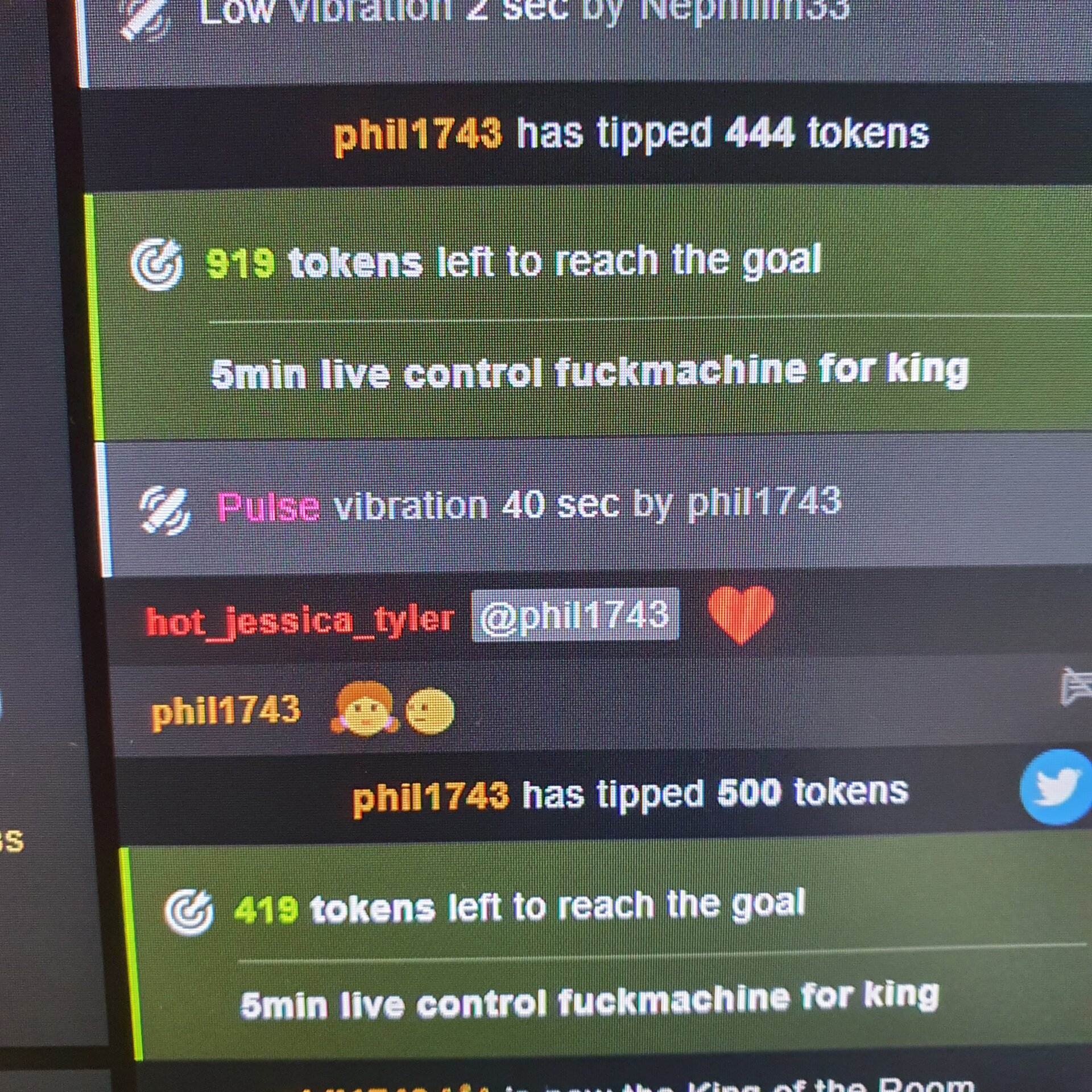Select phil1743 in the 444 tokens tip

tap(418, 136)
